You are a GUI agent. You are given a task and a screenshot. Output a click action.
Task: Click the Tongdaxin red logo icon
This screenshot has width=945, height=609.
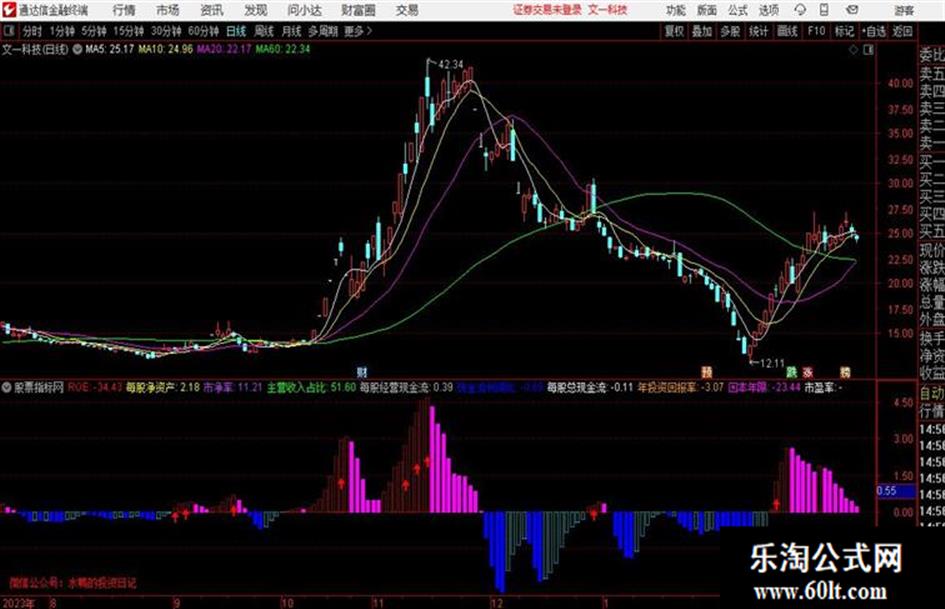click(9, 10)
